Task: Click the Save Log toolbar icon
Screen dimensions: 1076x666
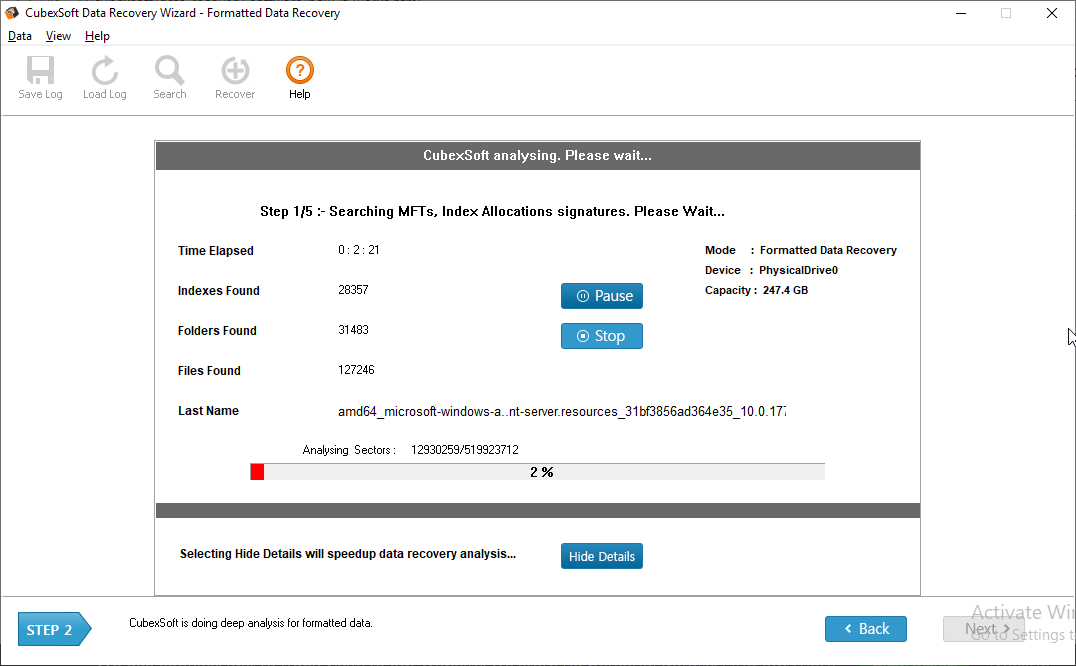Action: [x=40, y=72]
